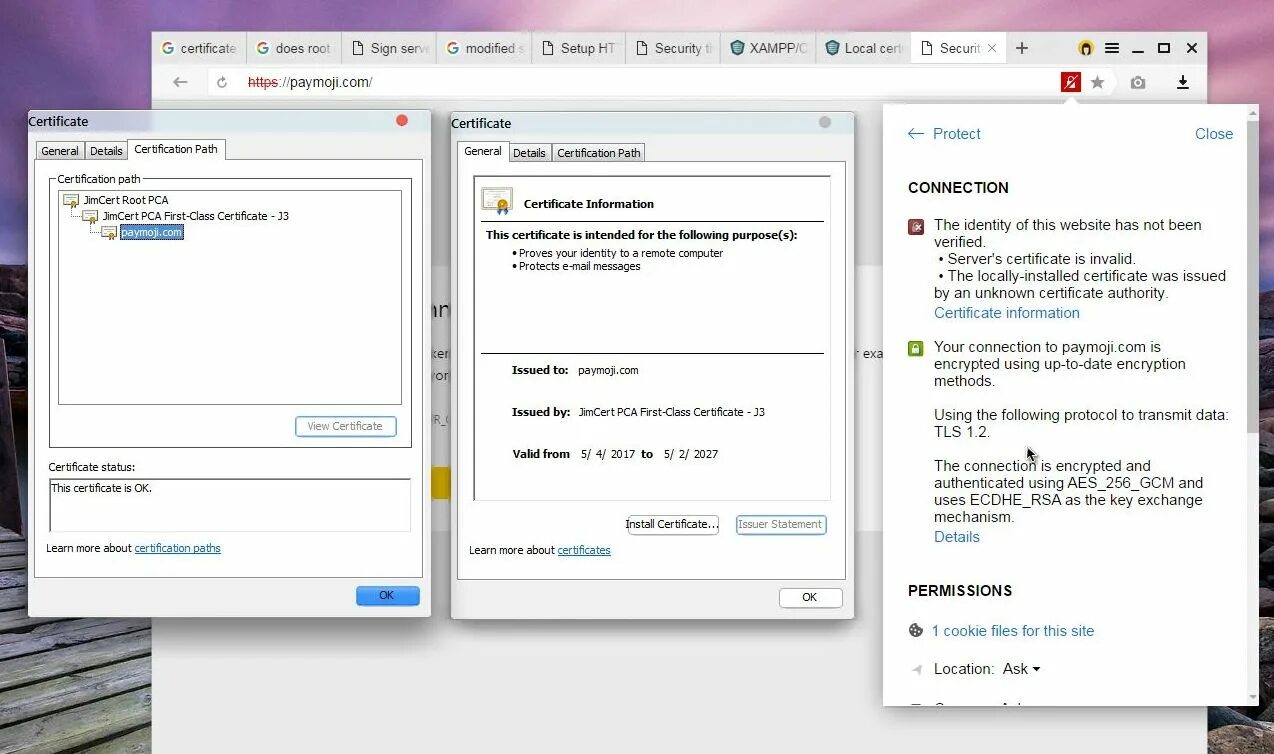The height and width of the screenshot is (754, 1274).
Task: Open Certification Path tab in right window
Action: (598, 153)
